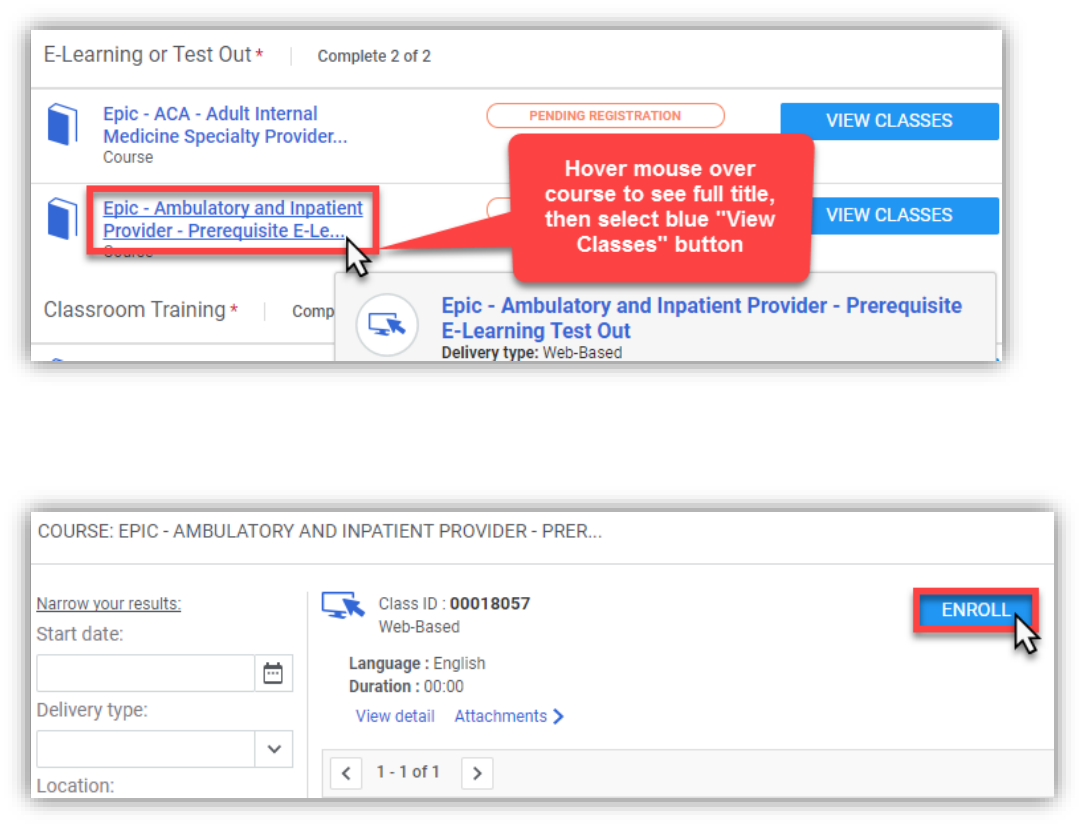Click the Start date input field
1084x829 pixels.
coord(146,673)
